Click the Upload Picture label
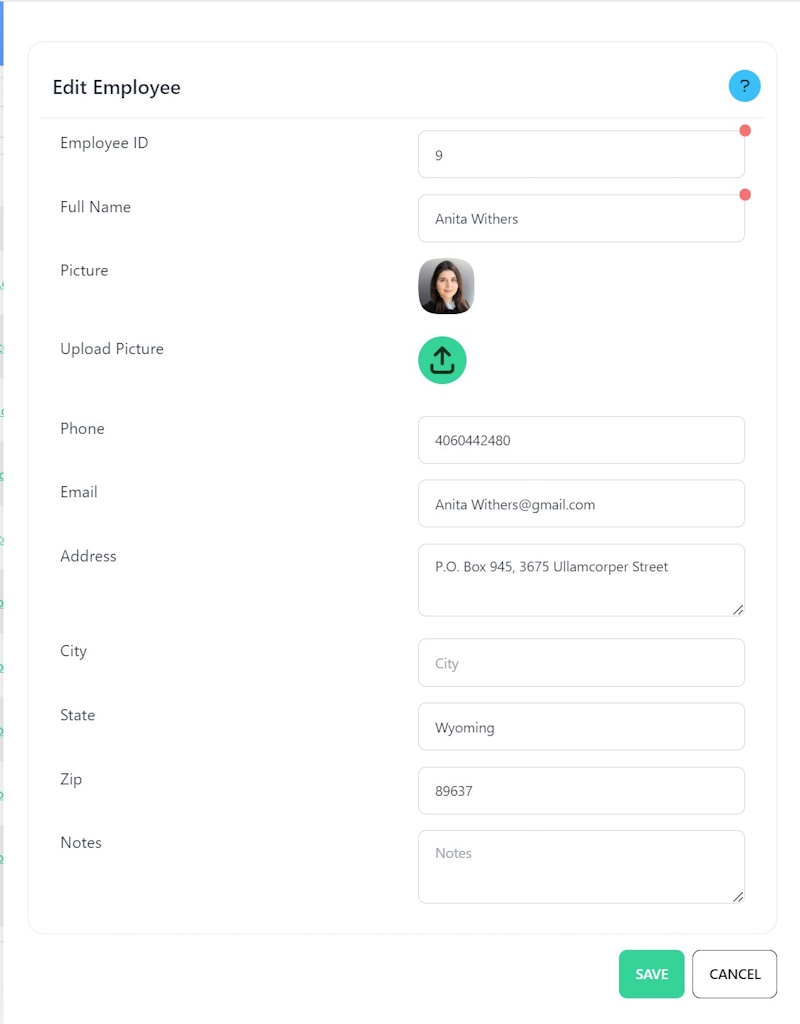800x1024 pixels. coord(112,349)
